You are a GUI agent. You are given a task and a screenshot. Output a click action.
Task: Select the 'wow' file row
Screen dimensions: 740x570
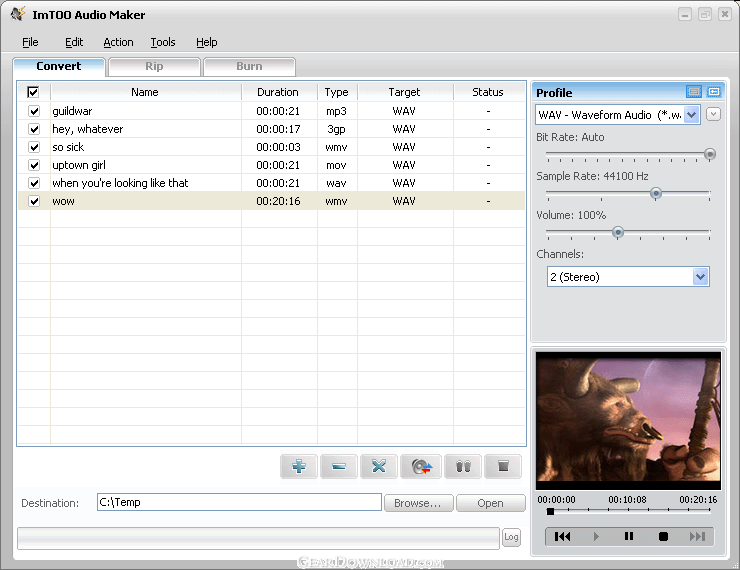click(271, 201)
